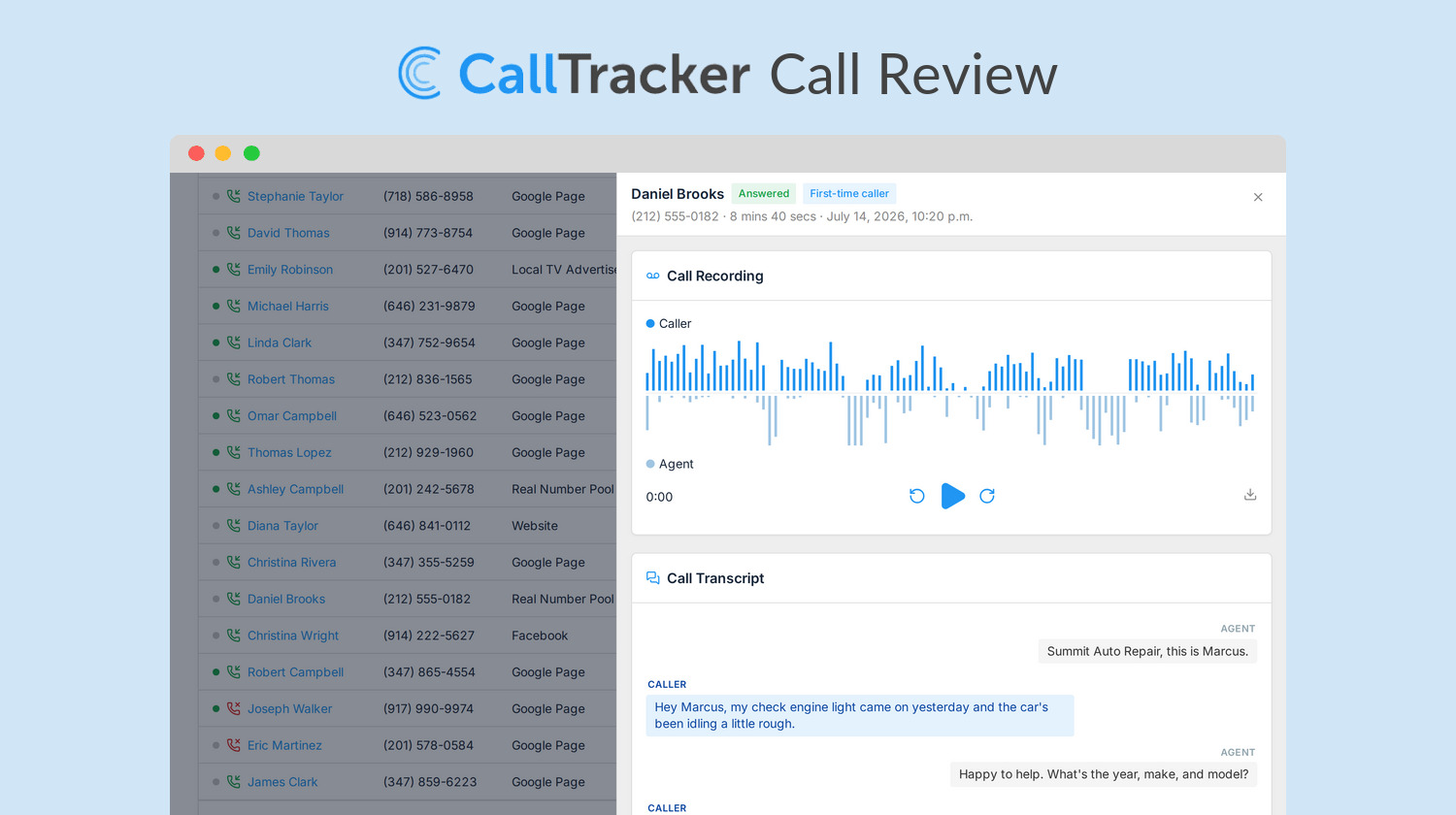
Task: Click the Real Number Pool source for Ashley Campbell
Action: pos(563,489)
